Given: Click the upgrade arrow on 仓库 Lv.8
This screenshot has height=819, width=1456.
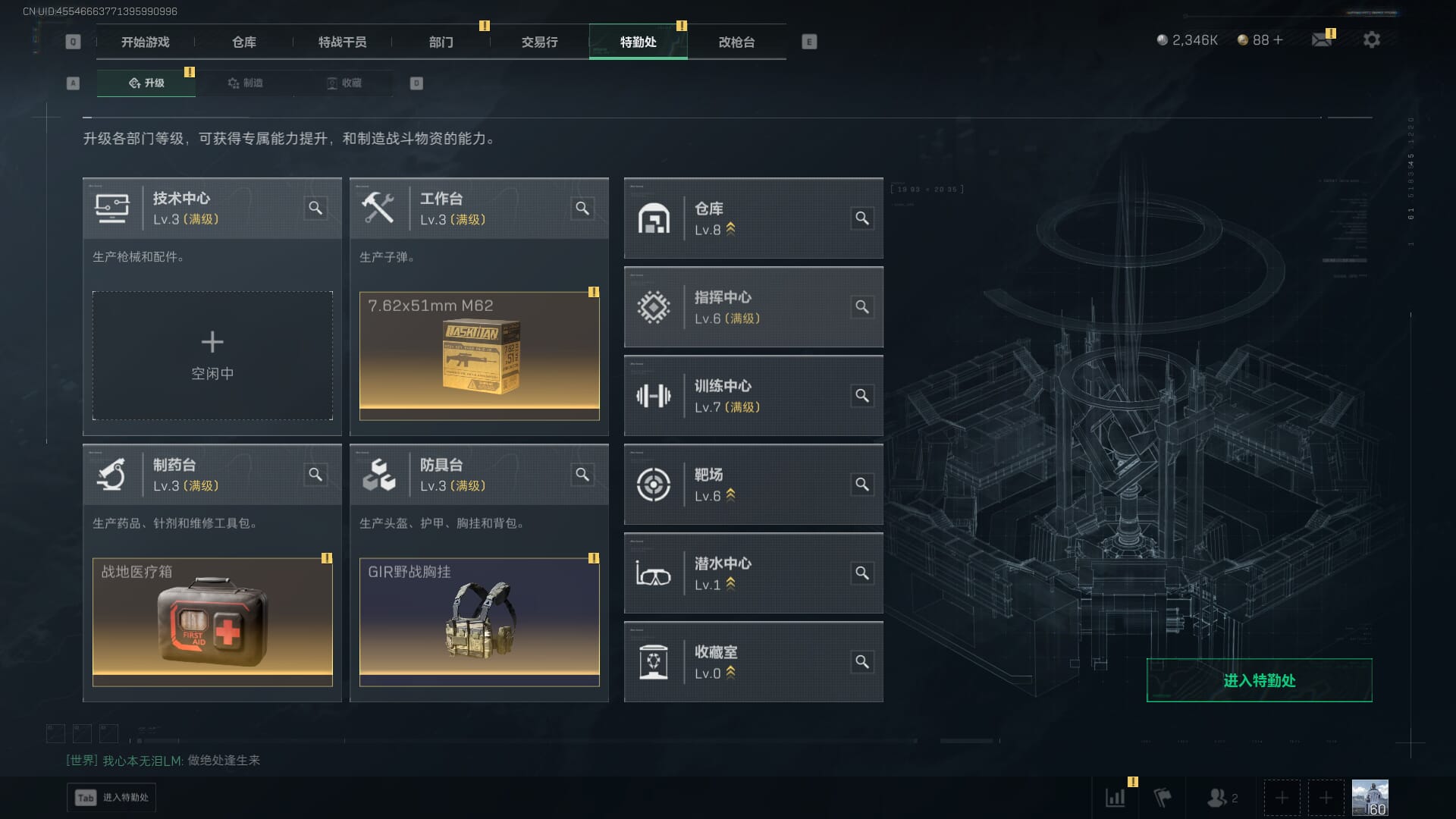Looking at the screenshot, I should pos(730,228).
